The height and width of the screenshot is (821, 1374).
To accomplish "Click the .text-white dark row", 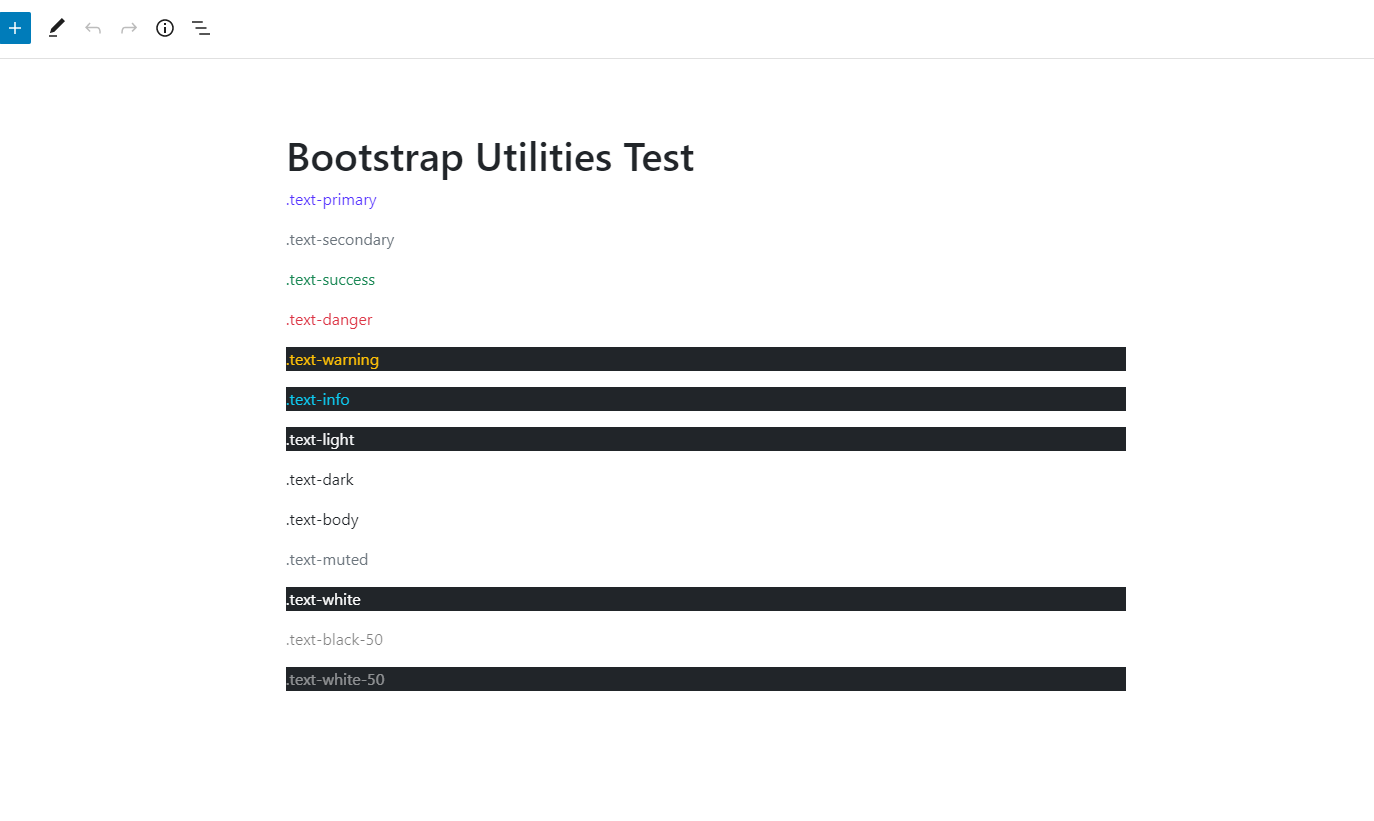I will point(324,599).
